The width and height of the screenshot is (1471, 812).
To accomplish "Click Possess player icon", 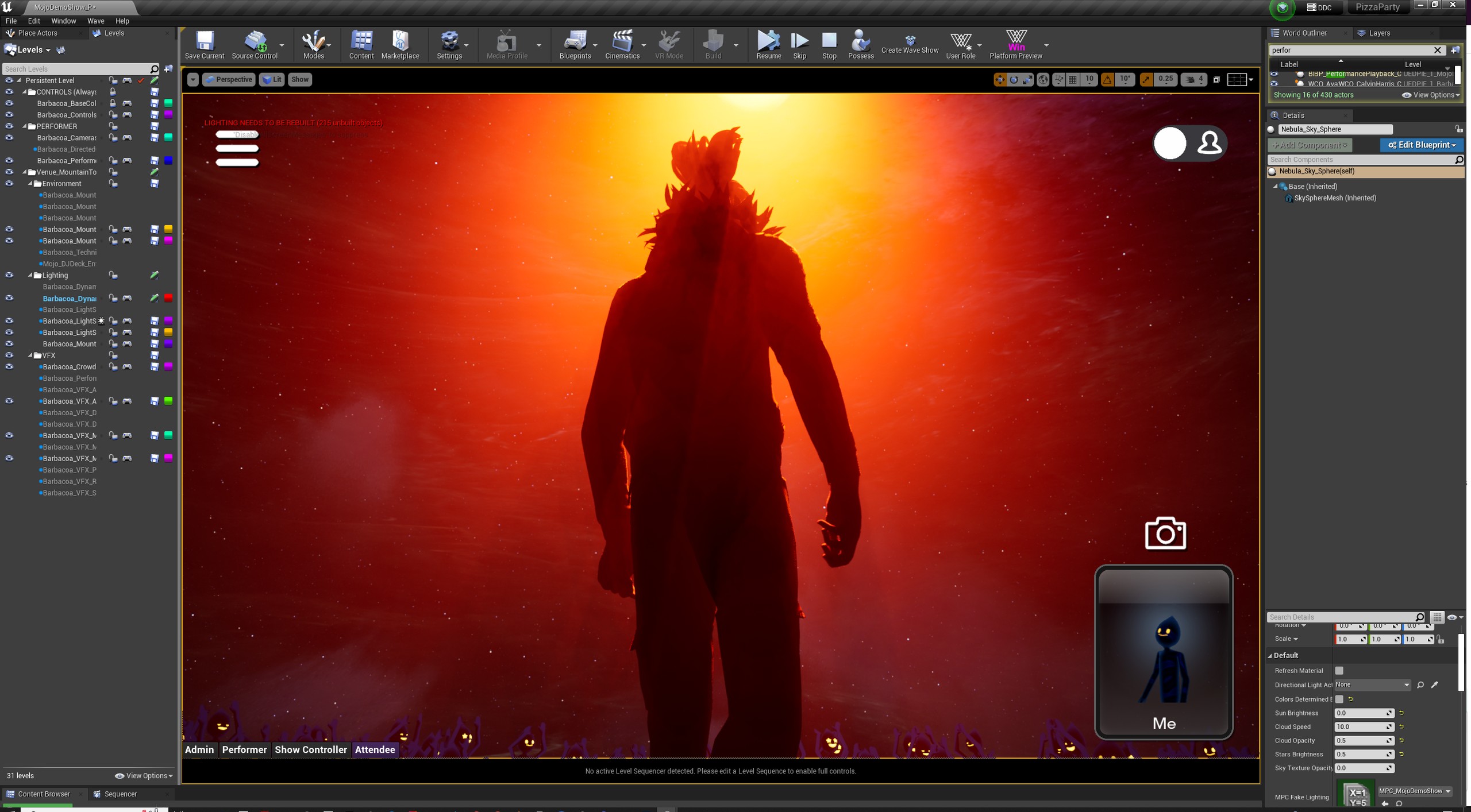I will tap(861, 45).
